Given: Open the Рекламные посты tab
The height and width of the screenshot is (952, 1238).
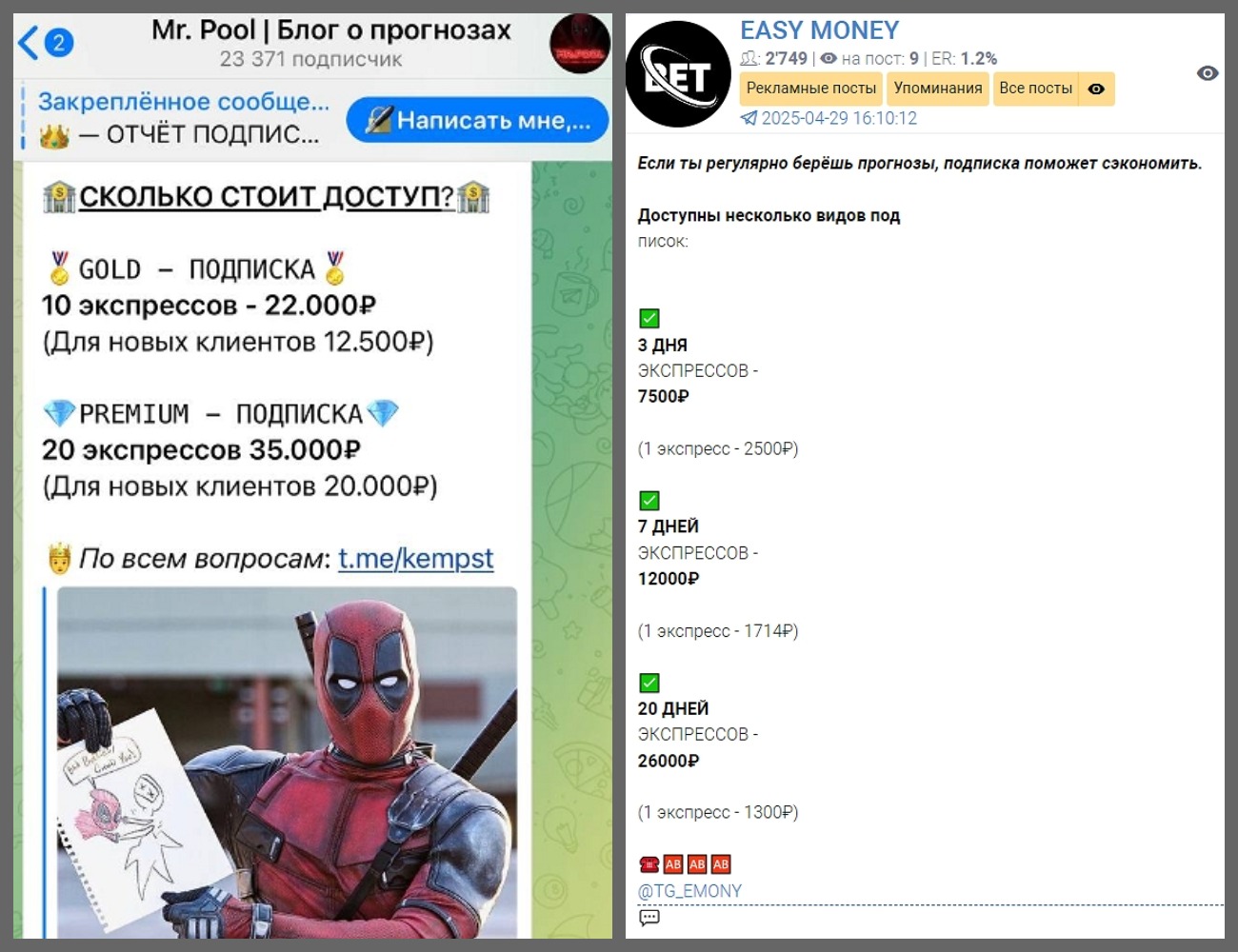Looking at the screenshot, I should click(811, 89).
